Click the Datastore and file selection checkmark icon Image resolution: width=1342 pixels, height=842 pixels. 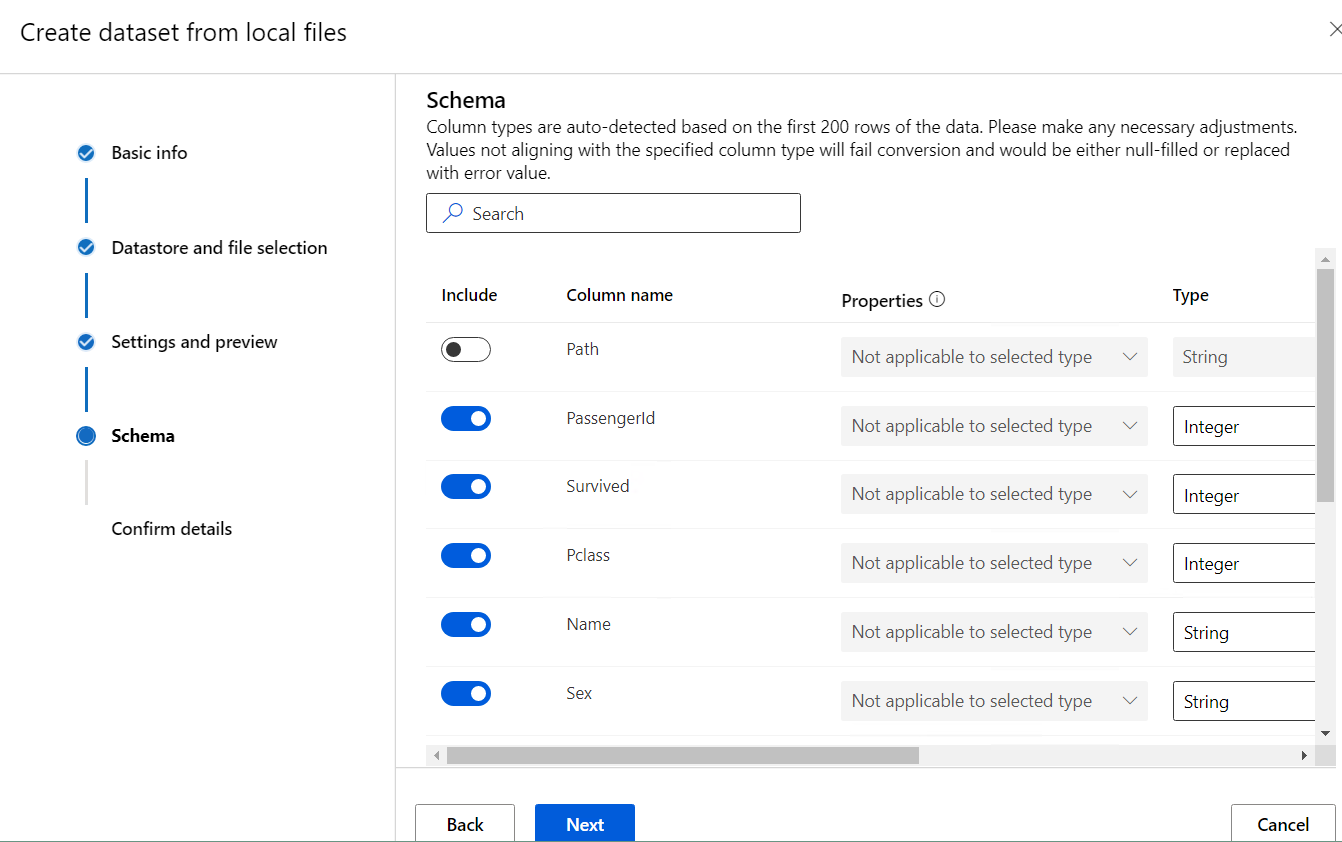[86, 248]
